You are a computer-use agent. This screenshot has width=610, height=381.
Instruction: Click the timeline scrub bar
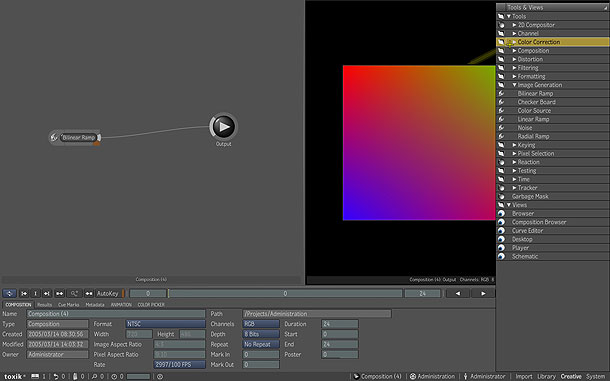tap(285, 293)
